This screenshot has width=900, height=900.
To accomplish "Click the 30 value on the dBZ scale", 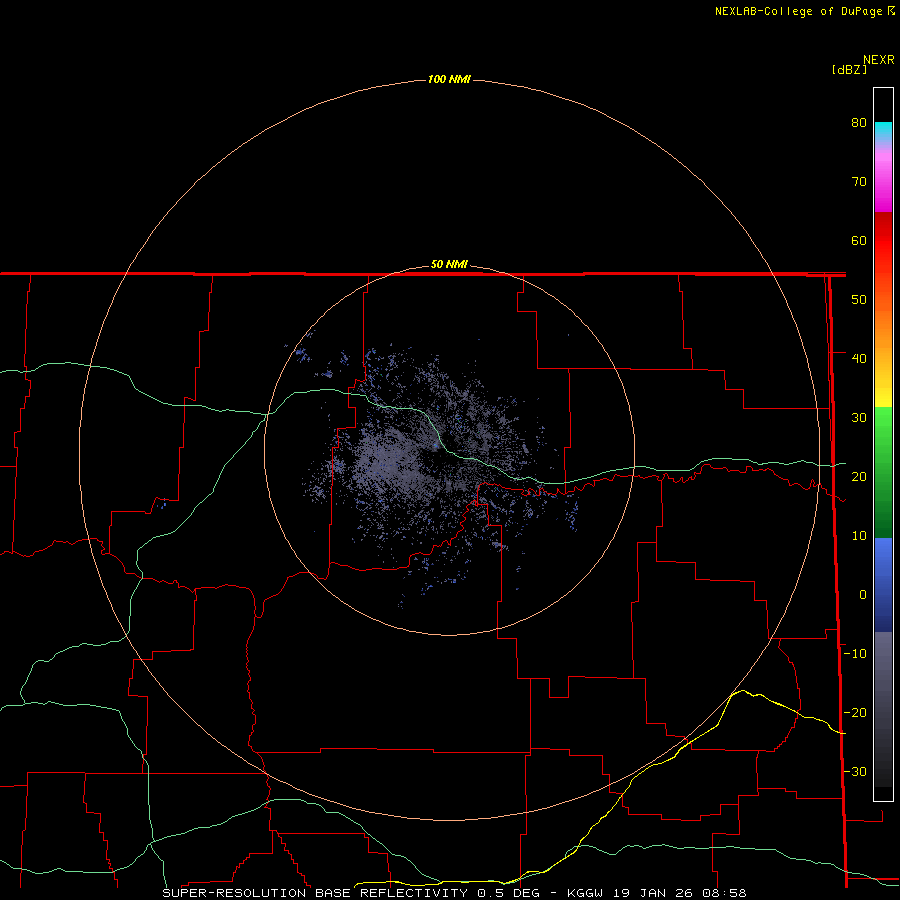I will click(x=859, y=418).
